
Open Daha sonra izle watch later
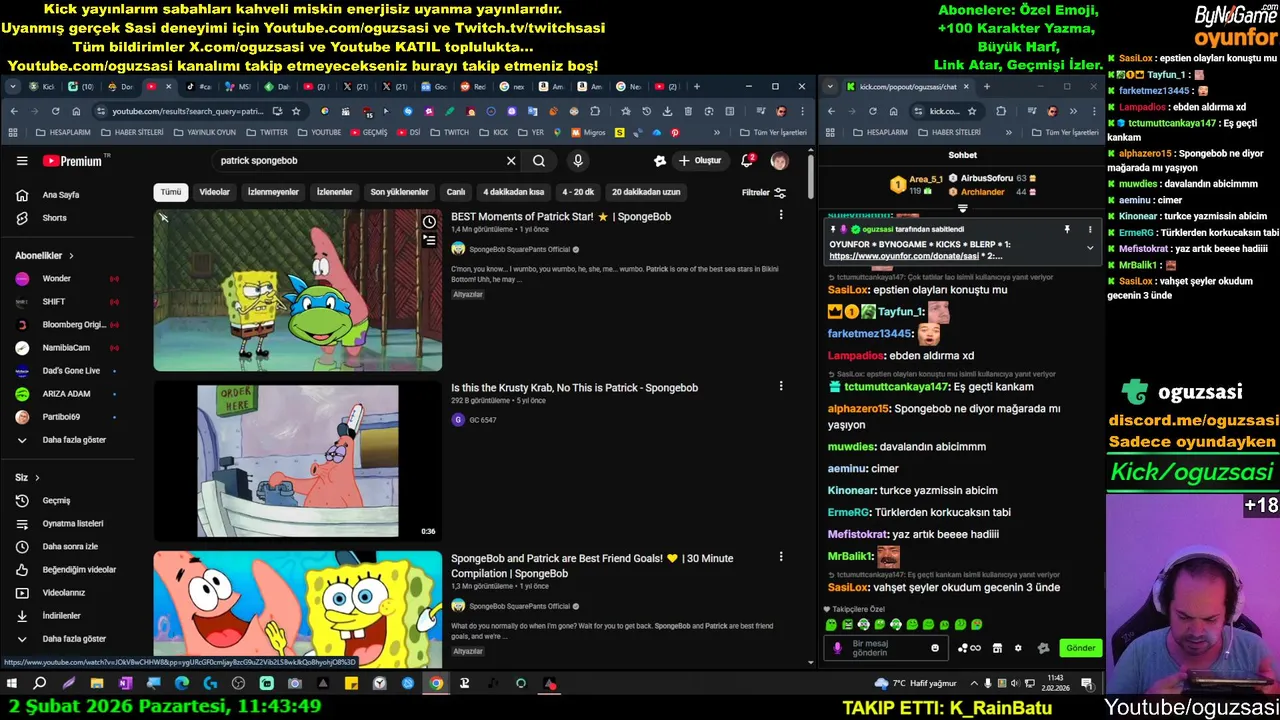(x=69, y=546)
